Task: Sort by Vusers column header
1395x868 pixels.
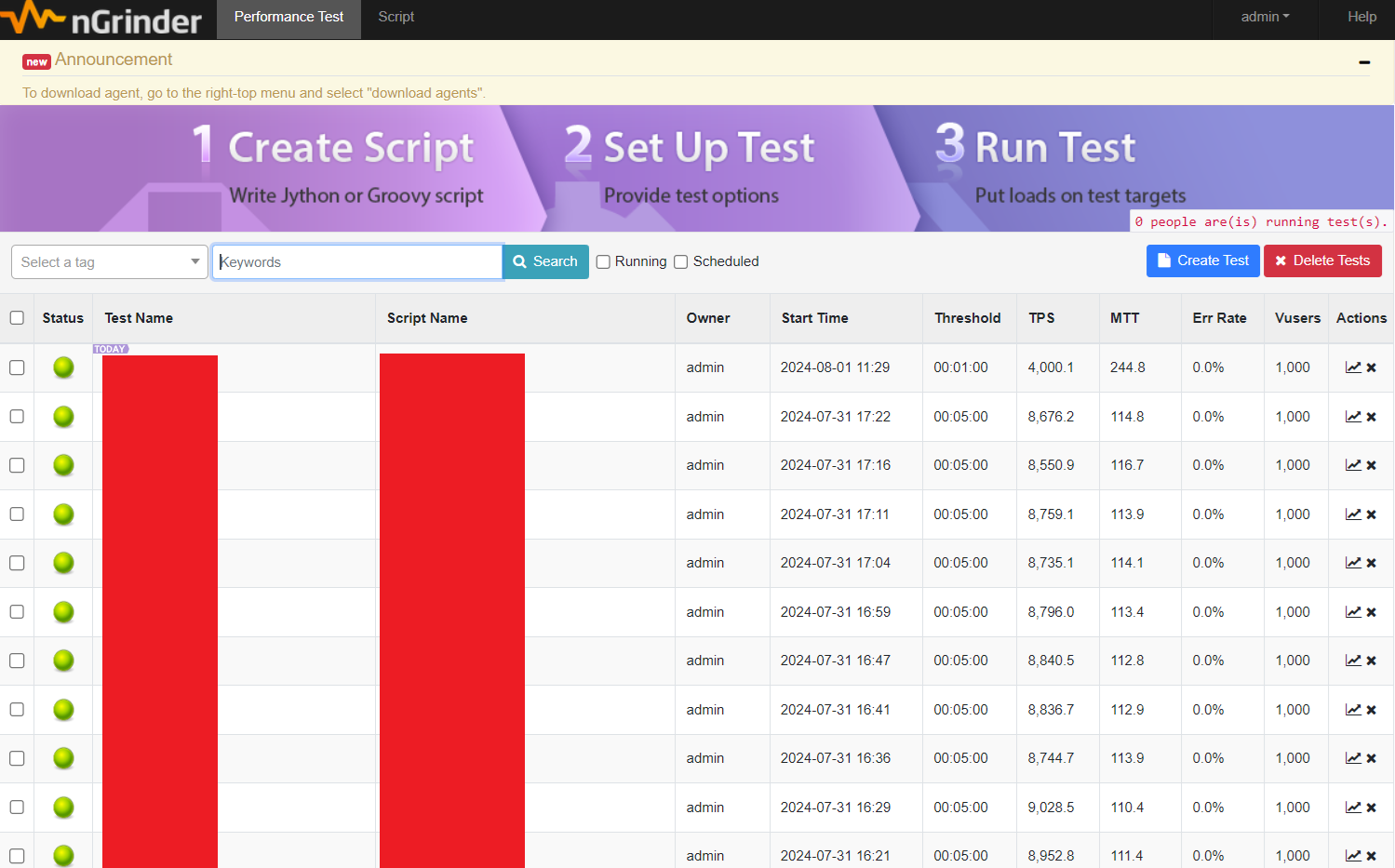Action: pos(1297,318)
